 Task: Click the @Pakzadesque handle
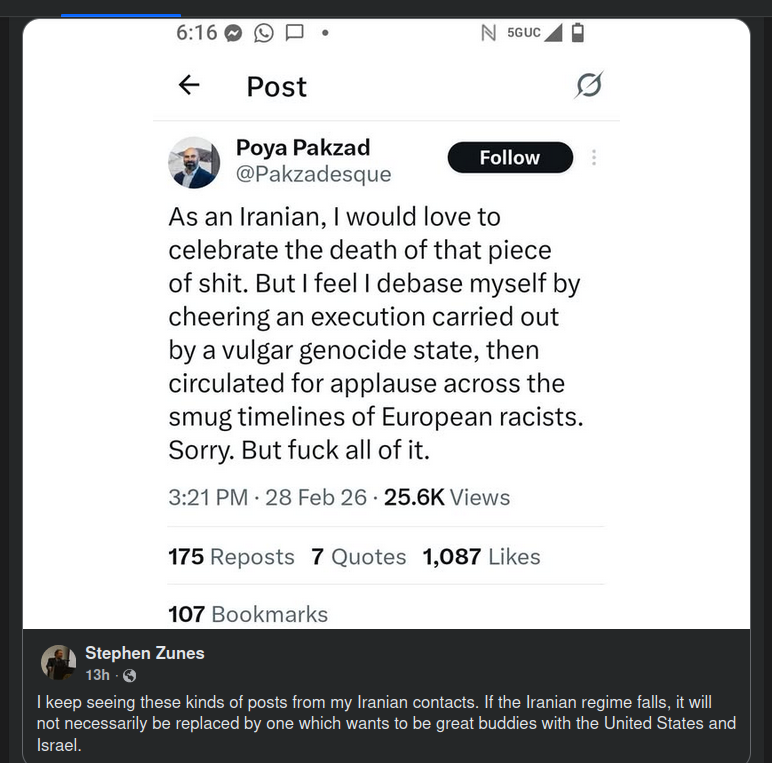[x=313, y=175]
